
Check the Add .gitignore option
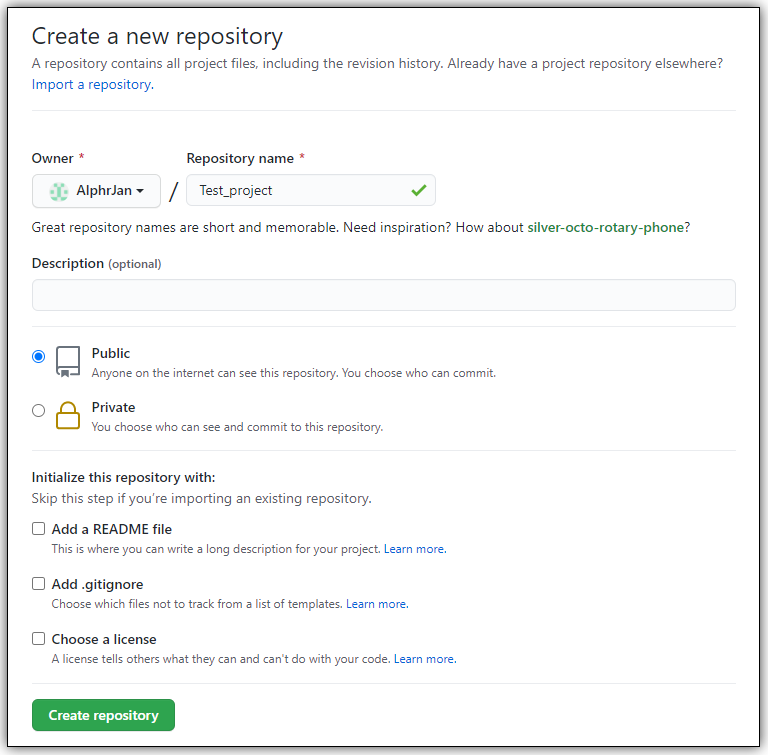39,584
